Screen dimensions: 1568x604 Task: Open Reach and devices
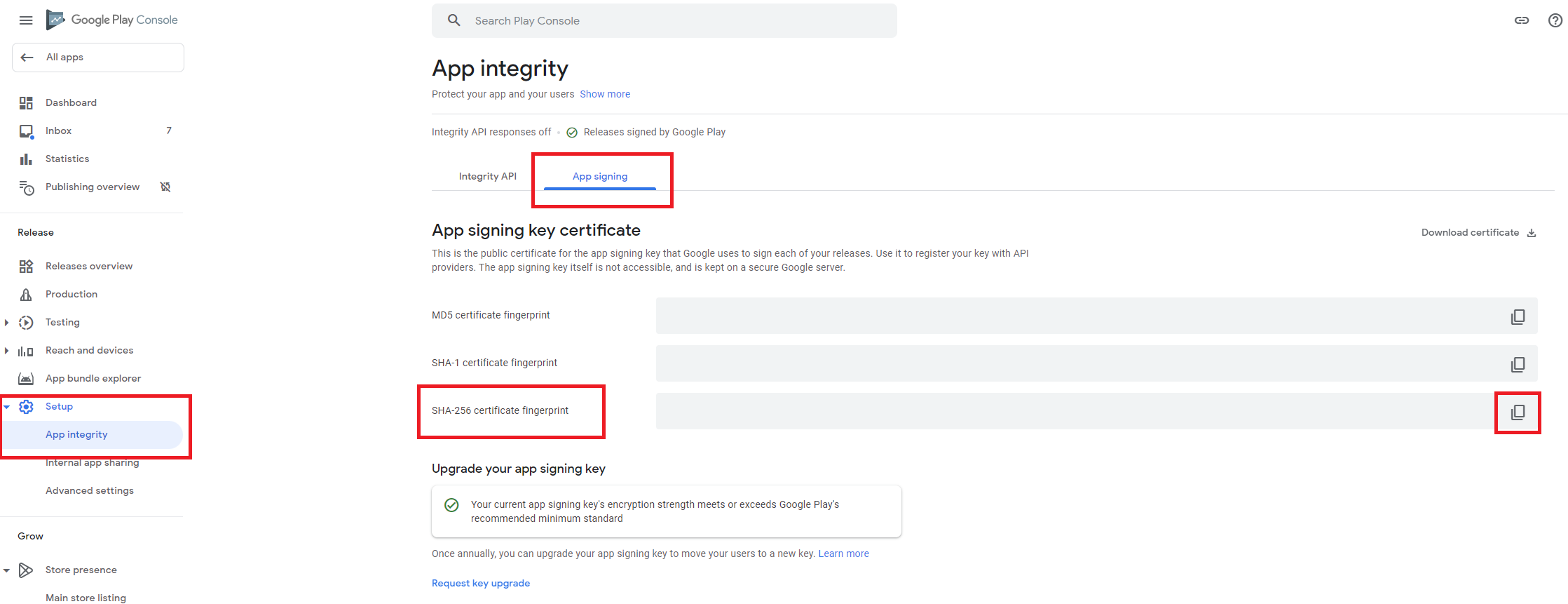[x=89, y=350]
